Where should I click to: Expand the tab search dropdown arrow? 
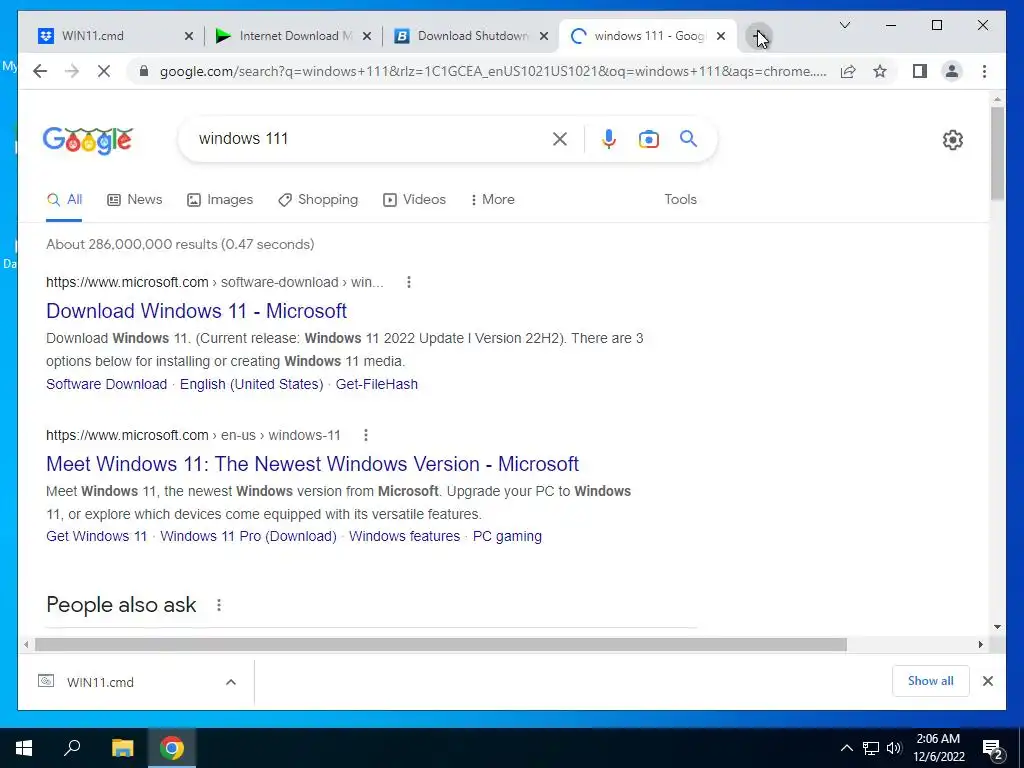[x=844, y=25]
